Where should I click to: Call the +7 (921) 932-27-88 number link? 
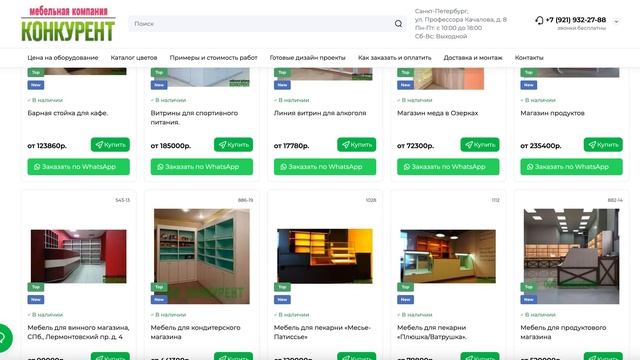click(576, 20)
